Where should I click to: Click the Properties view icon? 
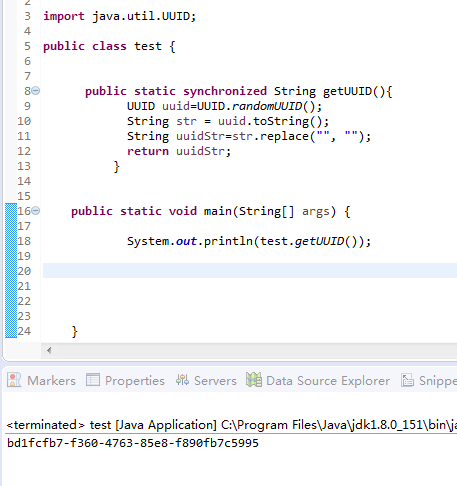[x=93, y=380]
